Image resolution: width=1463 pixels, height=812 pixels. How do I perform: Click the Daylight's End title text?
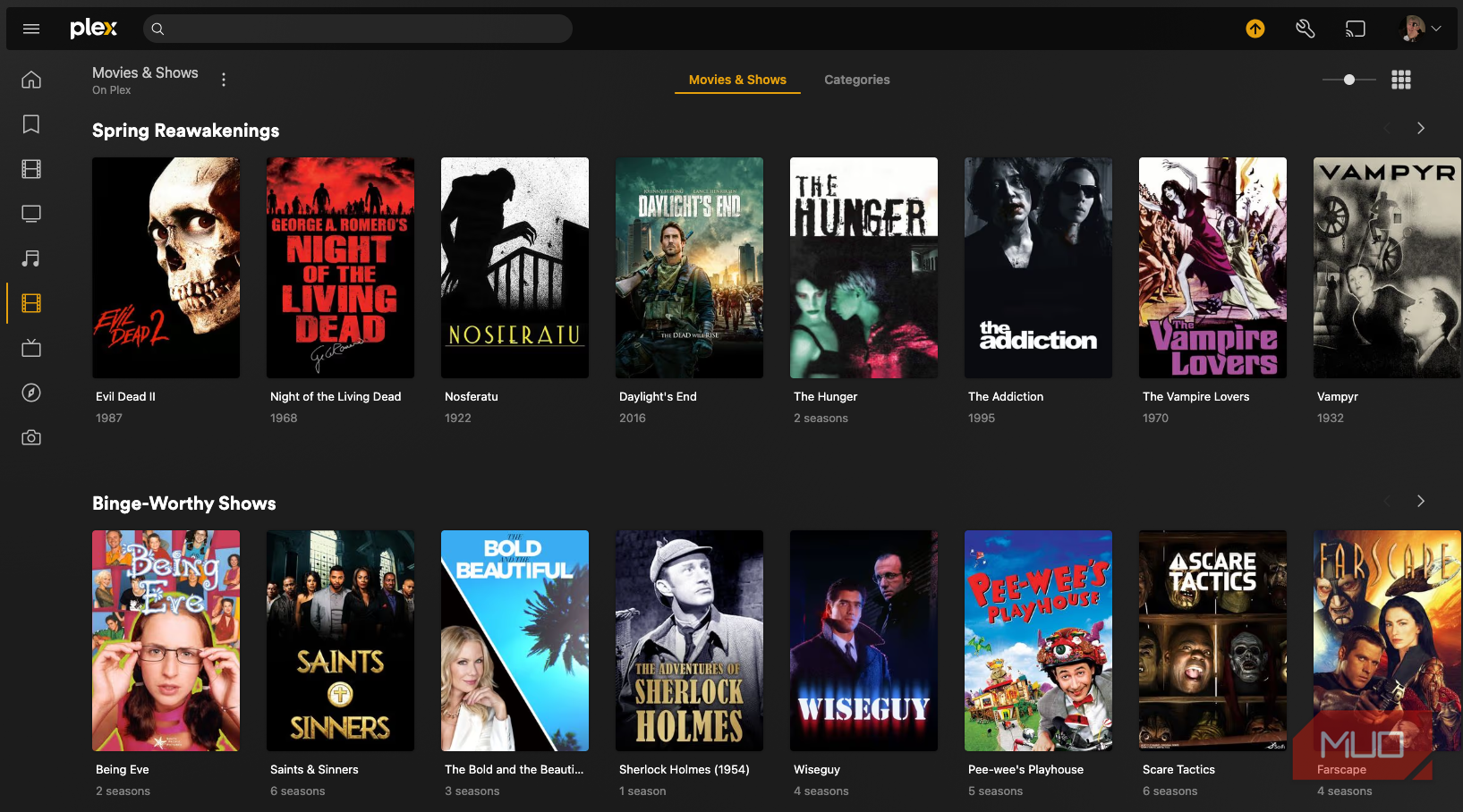(658, 396)
